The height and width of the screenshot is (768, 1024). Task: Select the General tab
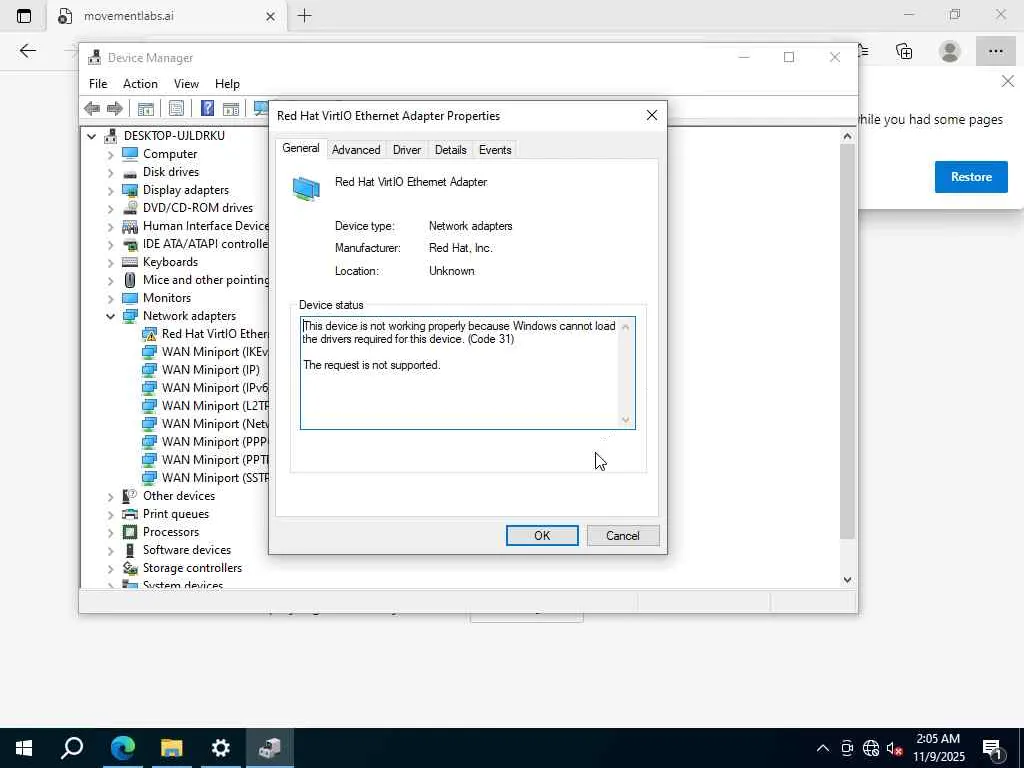pos(301,148)
